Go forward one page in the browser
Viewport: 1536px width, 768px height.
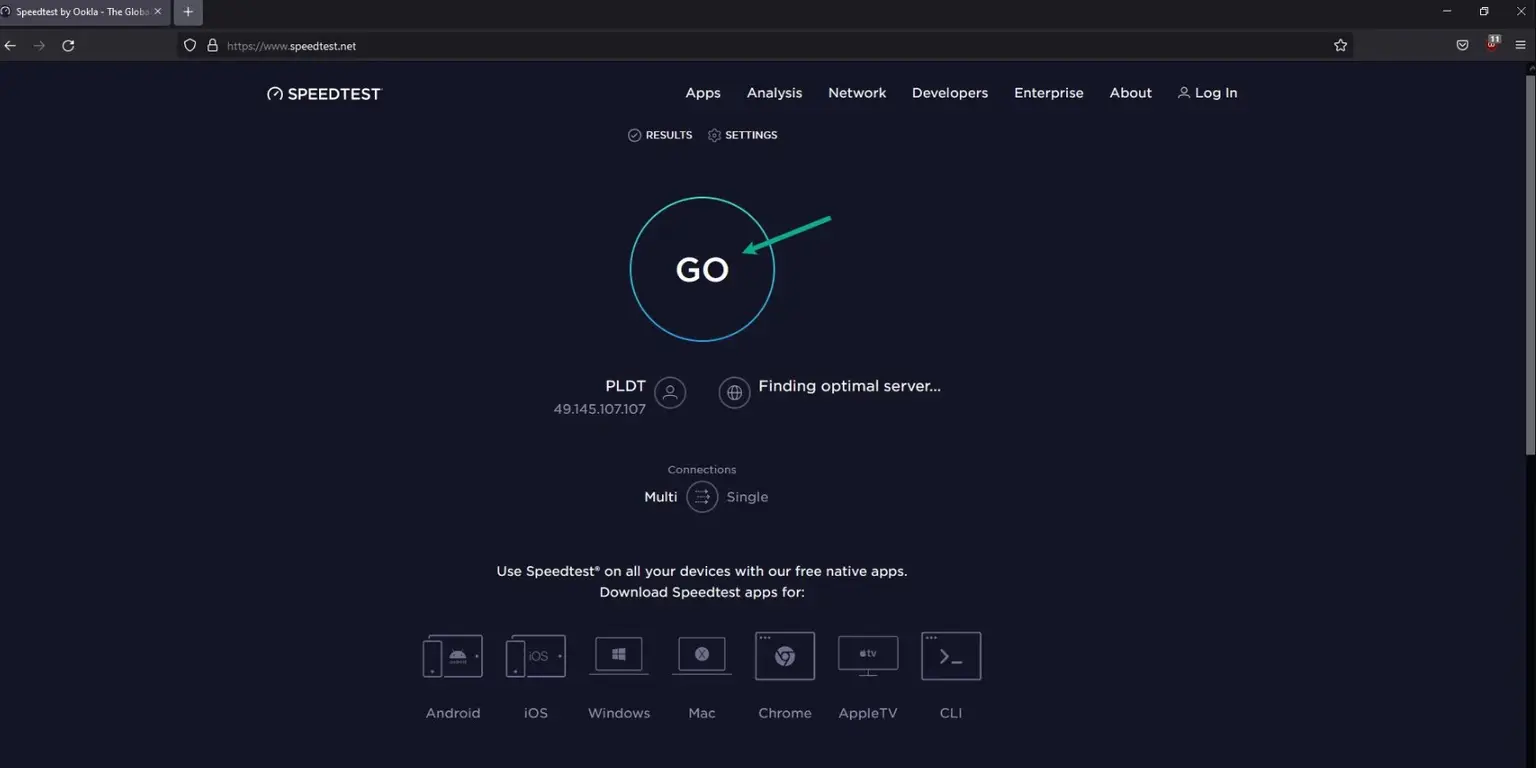point(39,46)
